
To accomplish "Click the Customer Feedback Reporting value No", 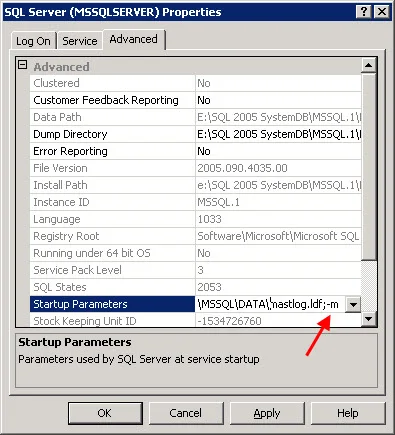I will pyautogui.click(x=278, y=100).
